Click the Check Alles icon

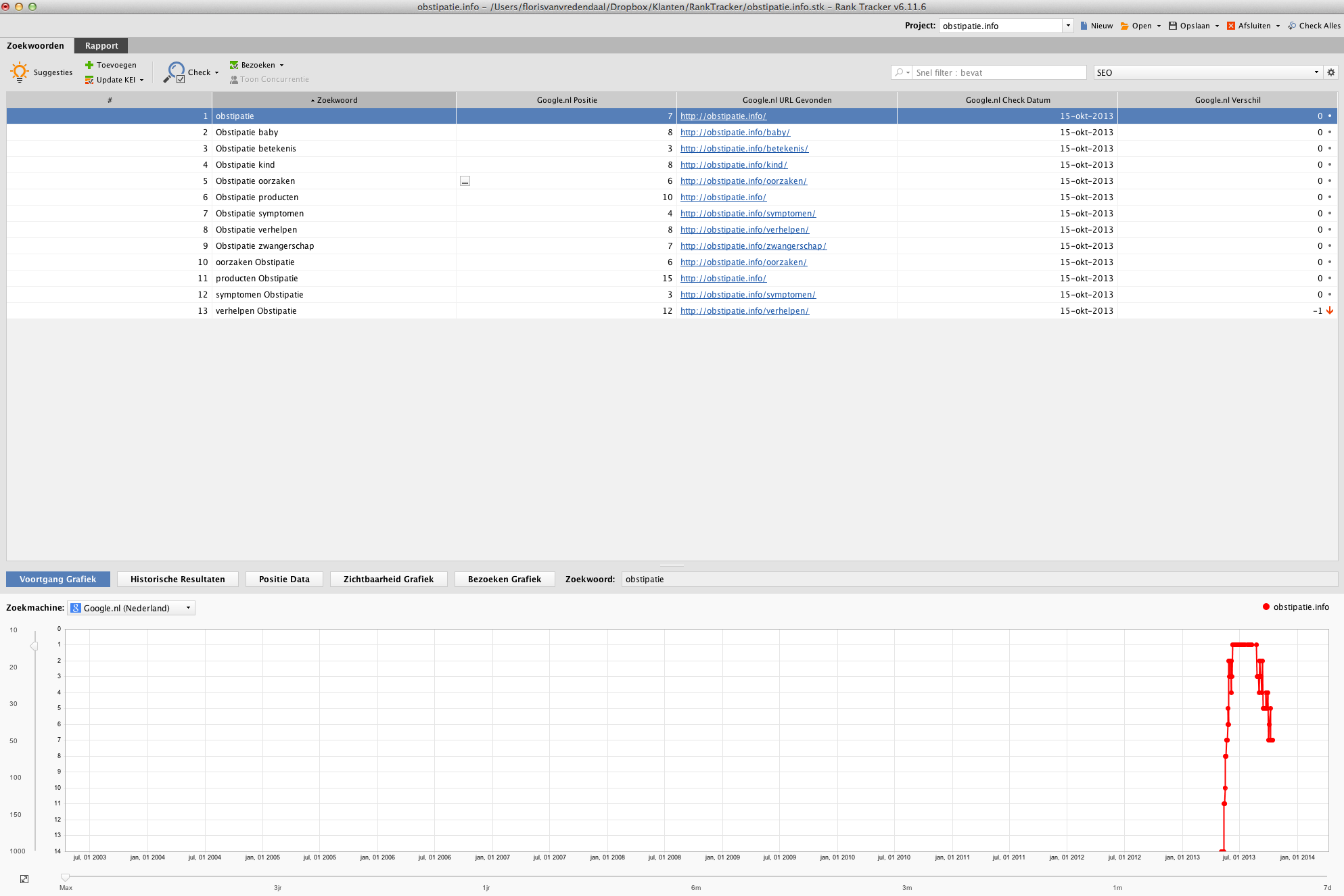(x=1292, y=26)
